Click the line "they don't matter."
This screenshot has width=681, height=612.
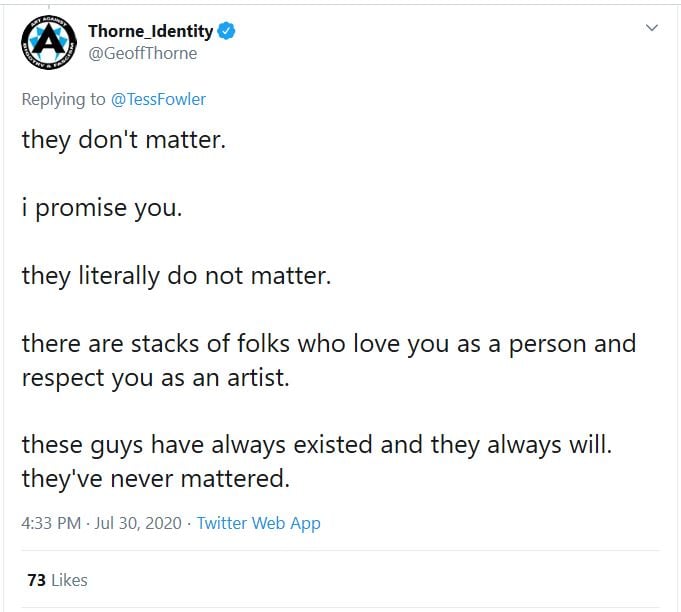tap(124, 139)
